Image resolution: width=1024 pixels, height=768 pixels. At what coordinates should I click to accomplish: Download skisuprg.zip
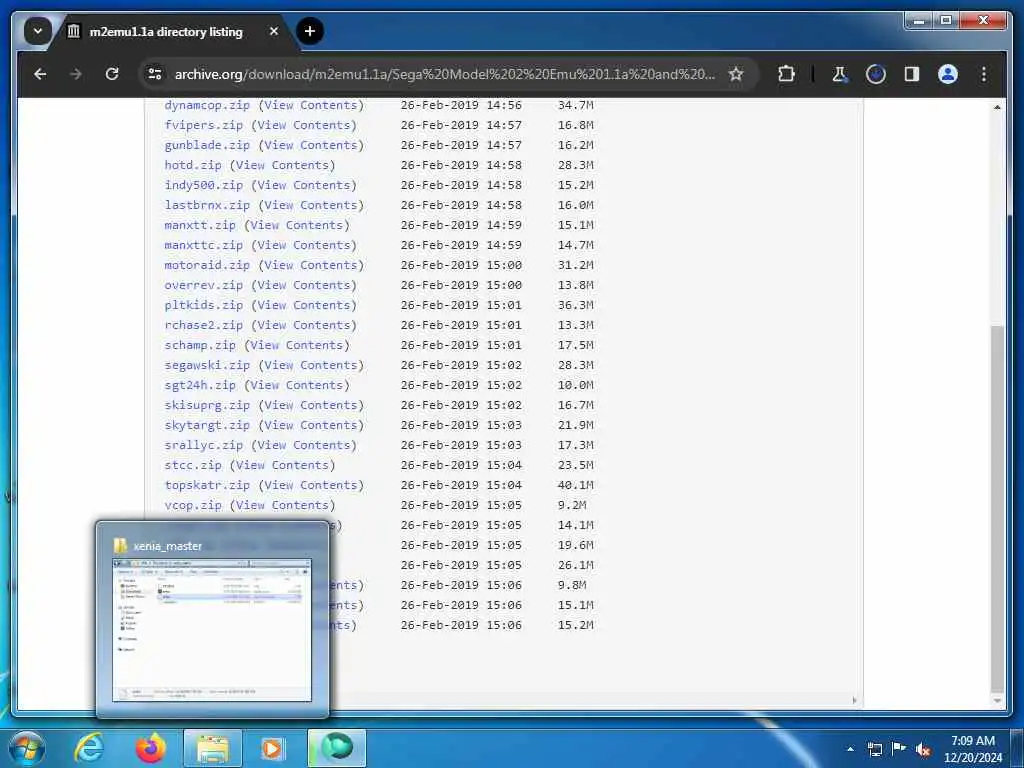click(206, 405)
